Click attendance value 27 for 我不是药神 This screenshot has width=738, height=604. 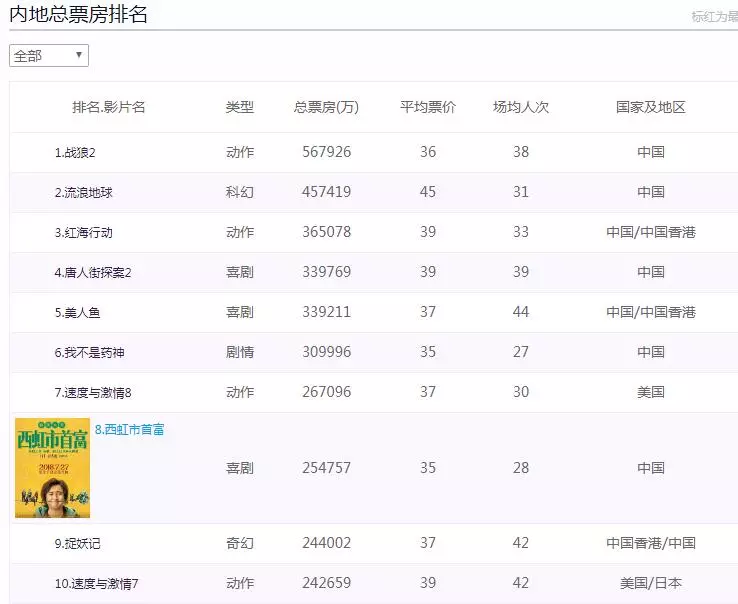coord(521,352)
